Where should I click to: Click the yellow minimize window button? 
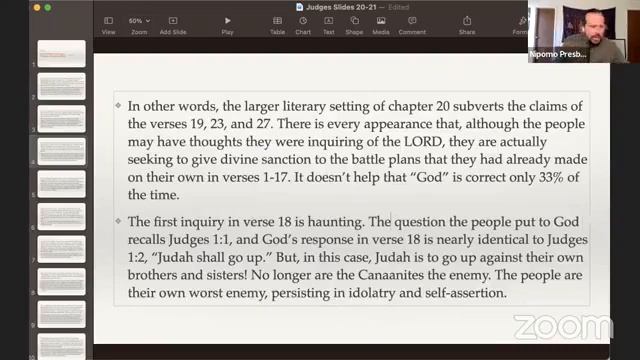pos(37,7)
